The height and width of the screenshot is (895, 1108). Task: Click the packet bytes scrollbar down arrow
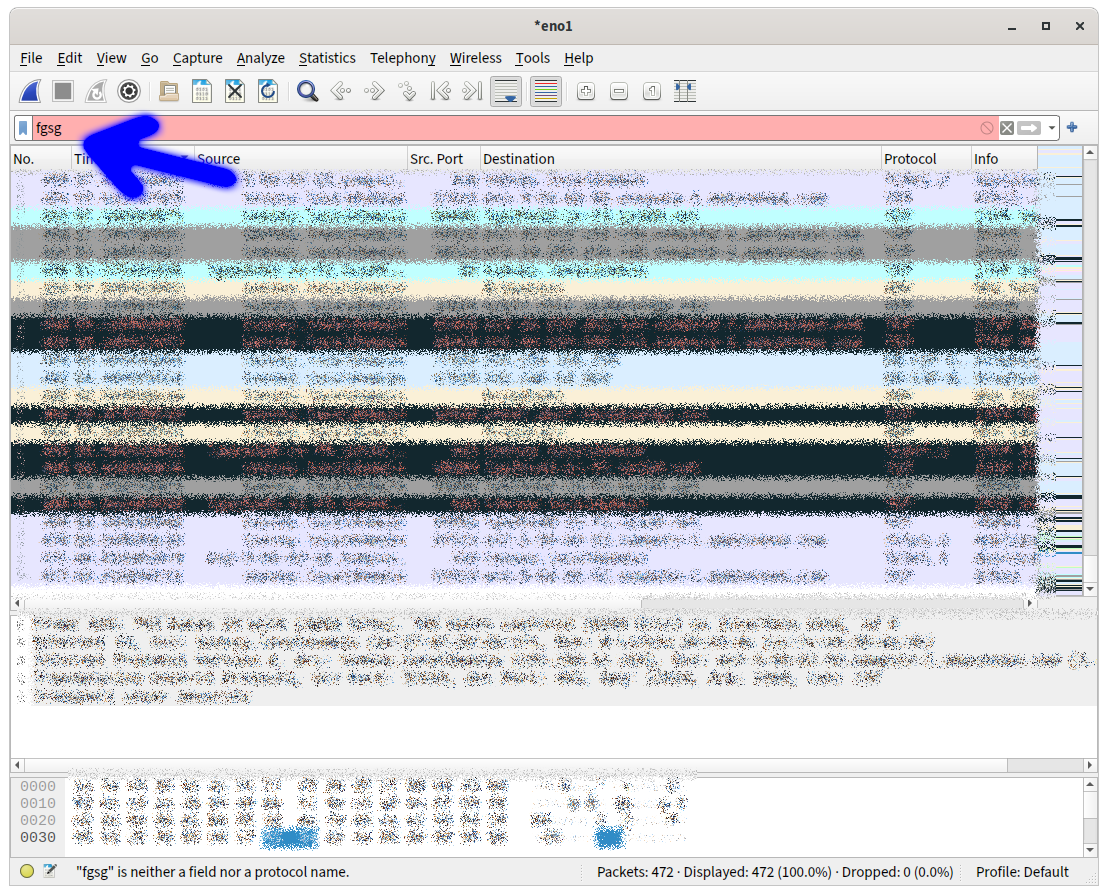1090,850
